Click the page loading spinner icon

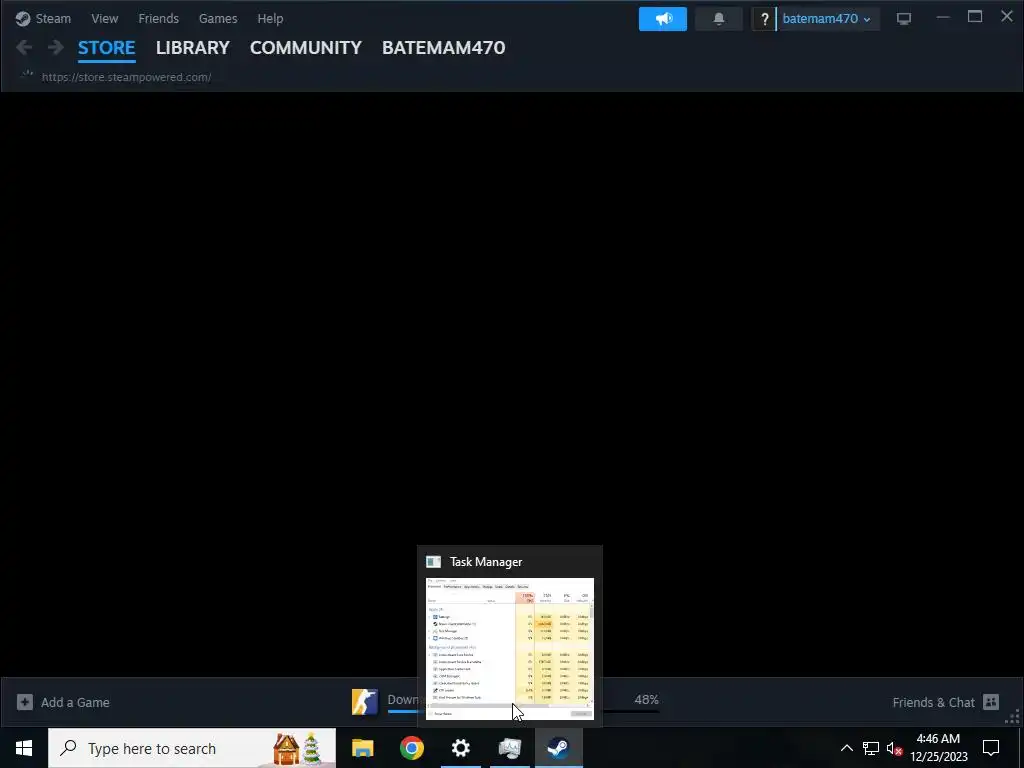[x=27, y=76]
